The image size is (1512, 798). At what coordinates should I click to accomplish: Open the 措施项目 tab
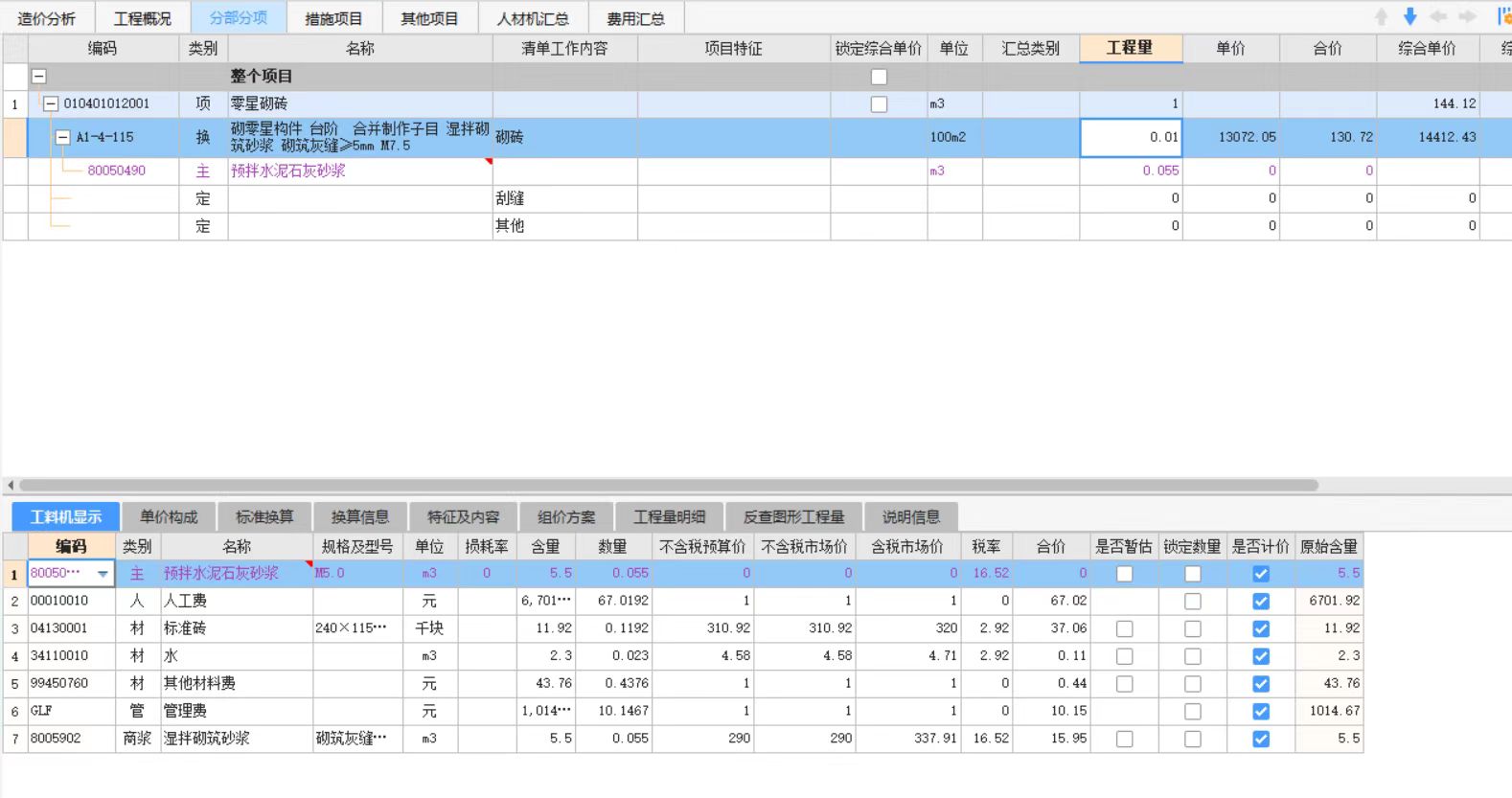tap(334, 18)
